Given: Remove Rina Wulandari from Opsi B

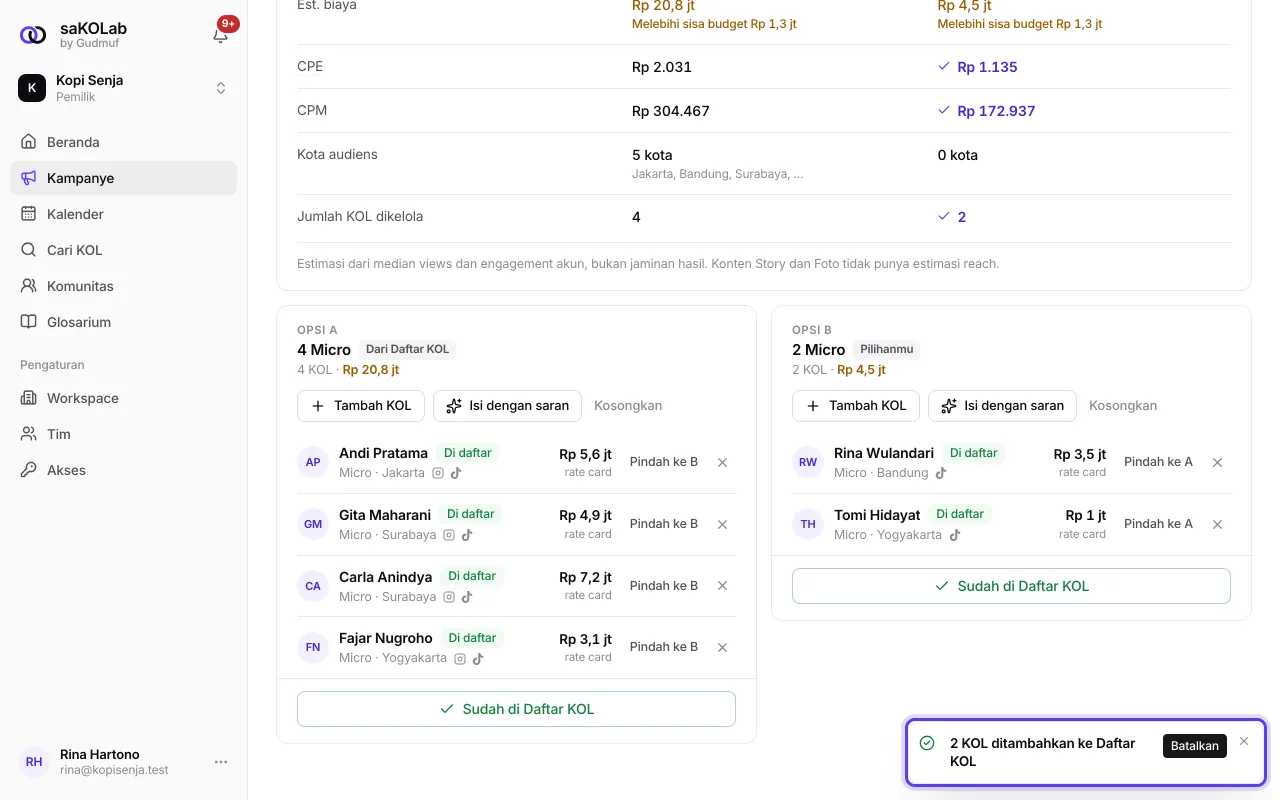Looking at the screenshot, I should tap(1217, 462).
